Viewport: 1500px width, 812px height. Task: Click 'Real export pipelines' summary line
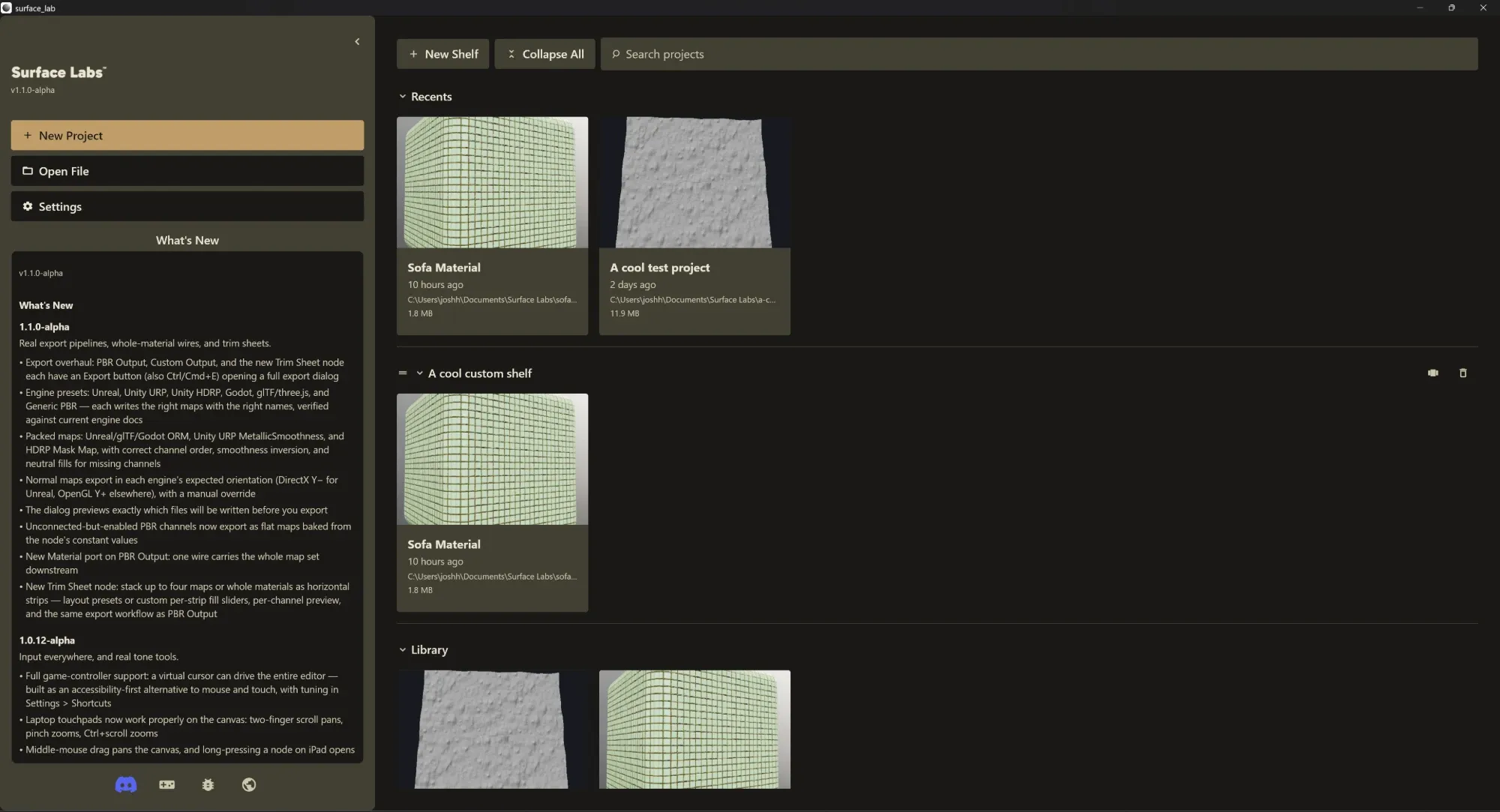pos(145,343)
